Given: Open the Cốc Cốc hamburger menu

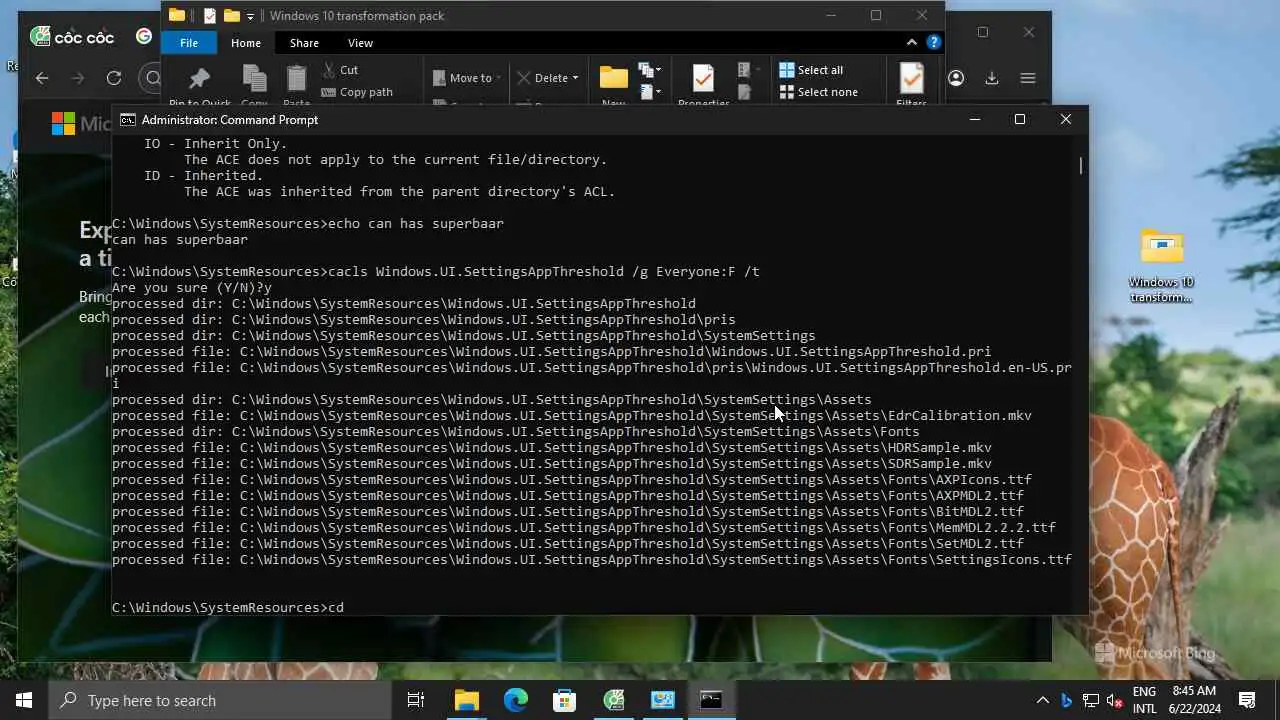Looking at the screenshot, I should [x=1027, y=78].
